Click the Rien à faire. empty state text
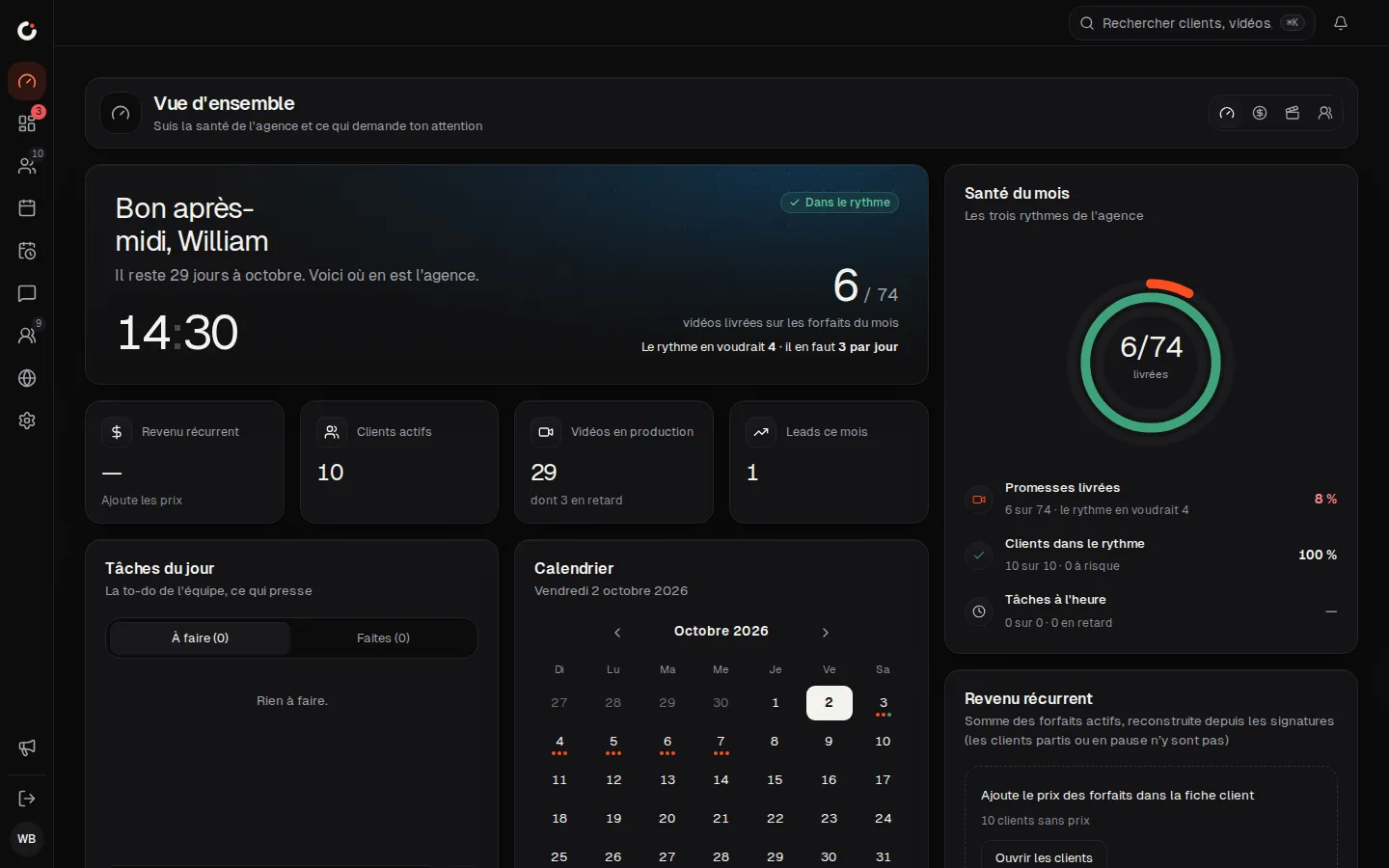This screenshot has width=1389, height=868. (x=292, y=701)
